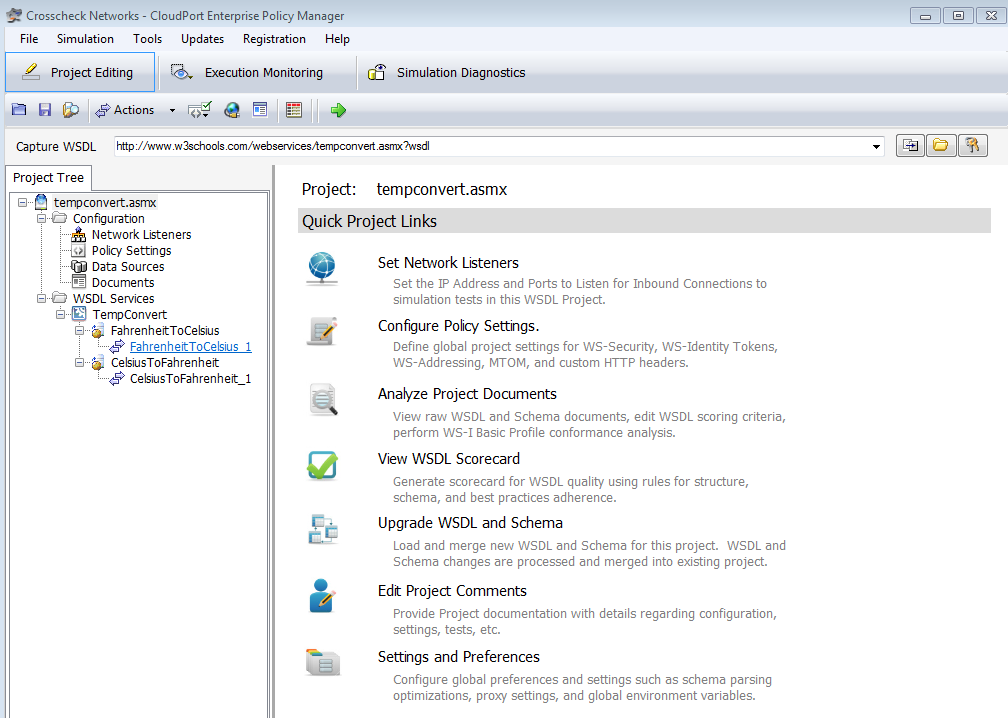Click the pencil icon for Configure Policy Settings

(323, 332)
